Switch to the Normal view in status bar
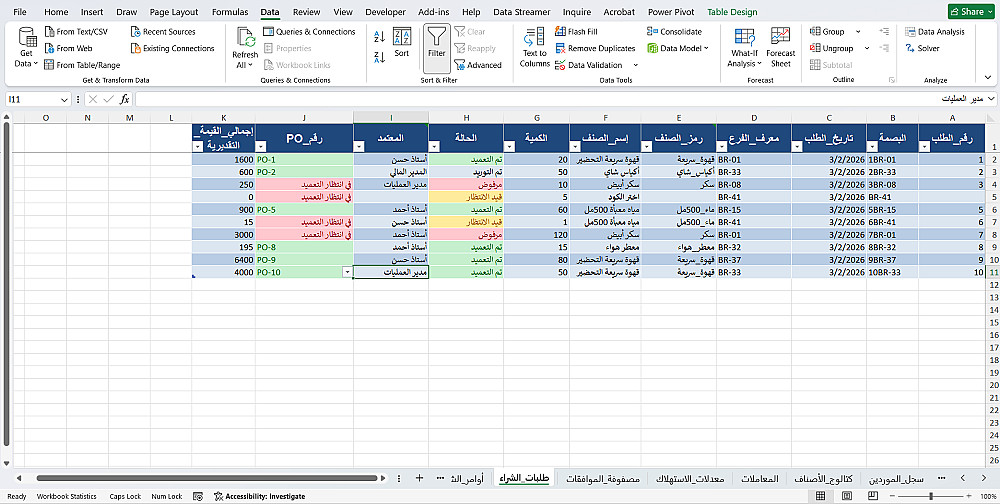Screen dimensions: 1000x504 click(820, 496)
